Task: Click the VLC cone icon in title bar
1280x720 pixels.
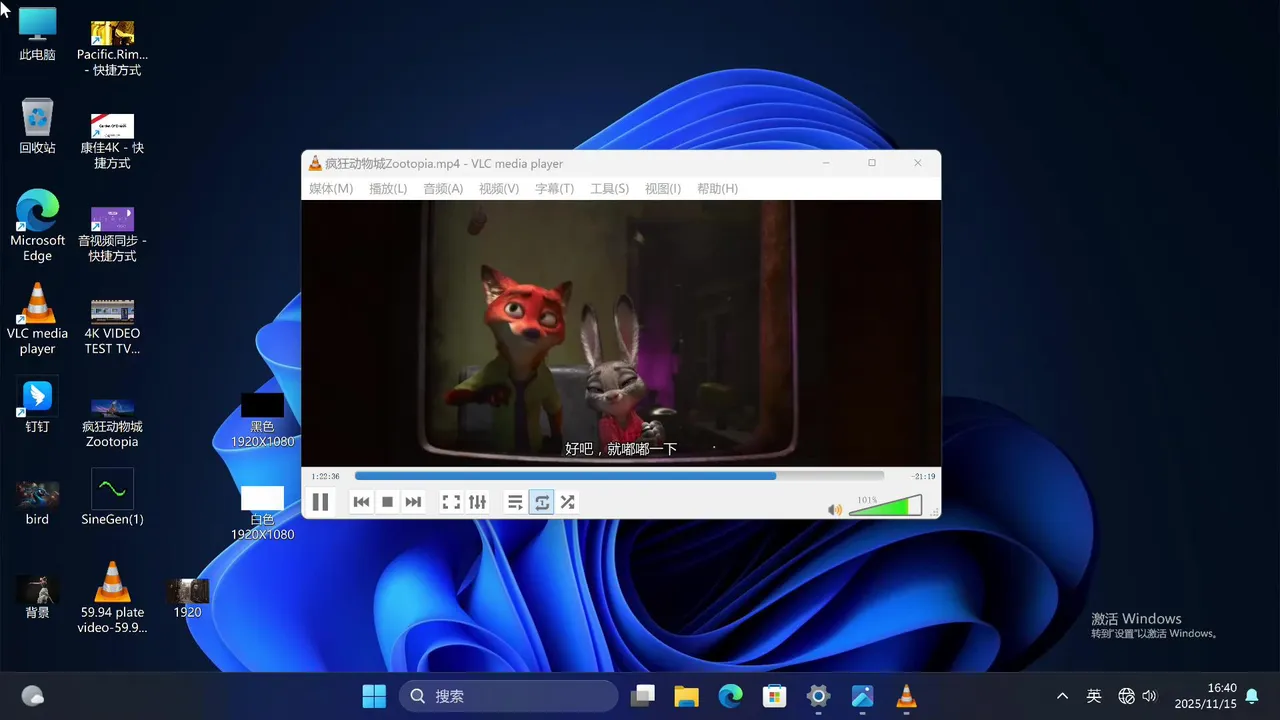Action: pos(315,163)
